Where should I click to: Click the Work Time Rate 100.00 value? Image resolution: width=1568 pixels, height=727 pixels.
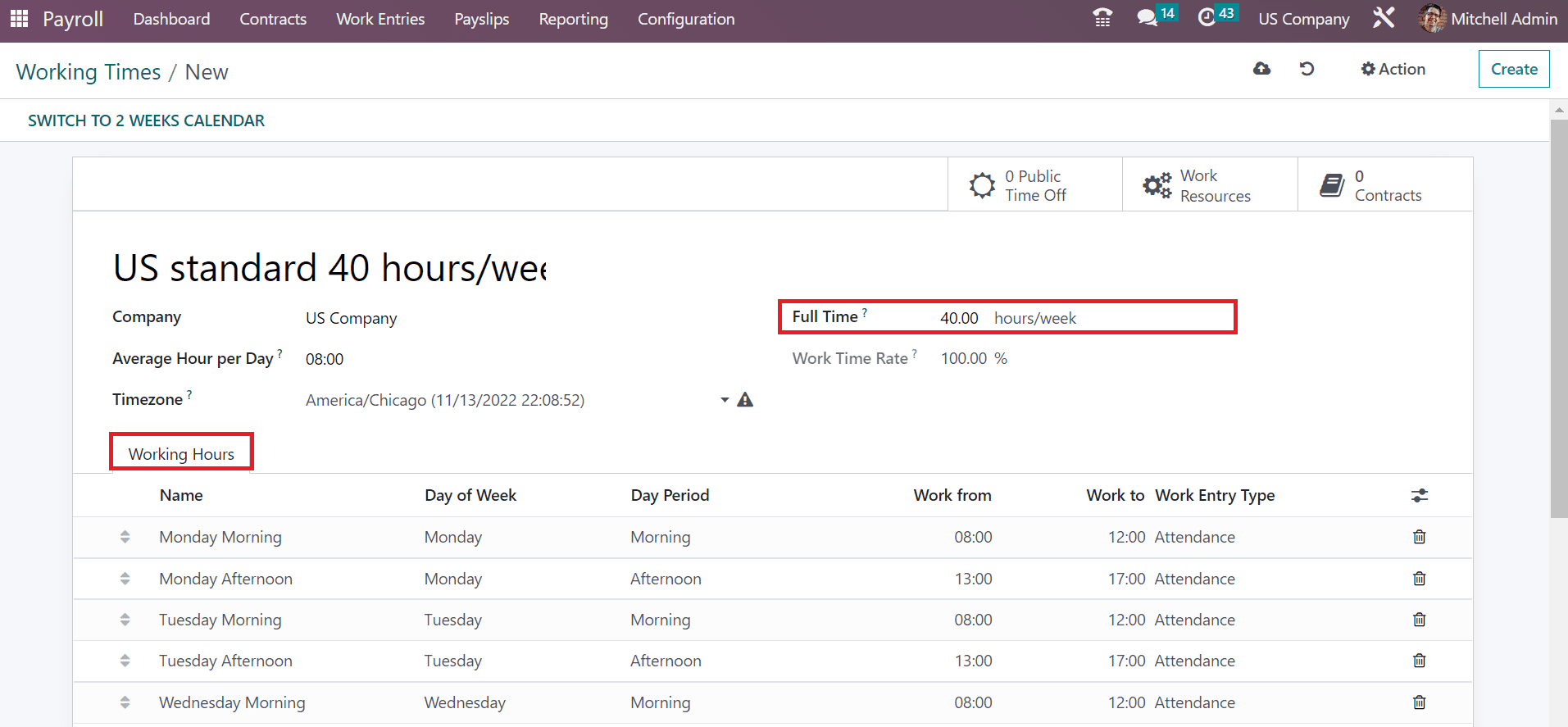(x=964, y=358)
